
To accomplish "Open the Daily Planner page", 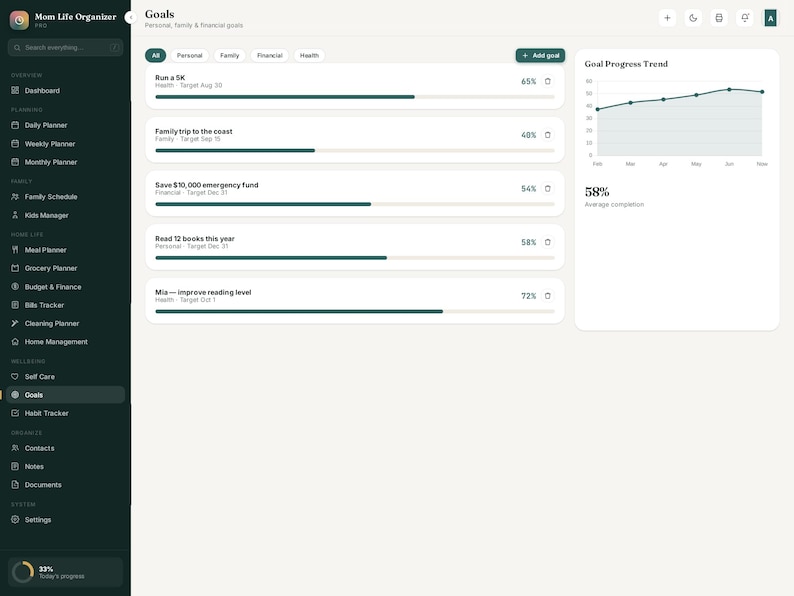I will 65,125.
